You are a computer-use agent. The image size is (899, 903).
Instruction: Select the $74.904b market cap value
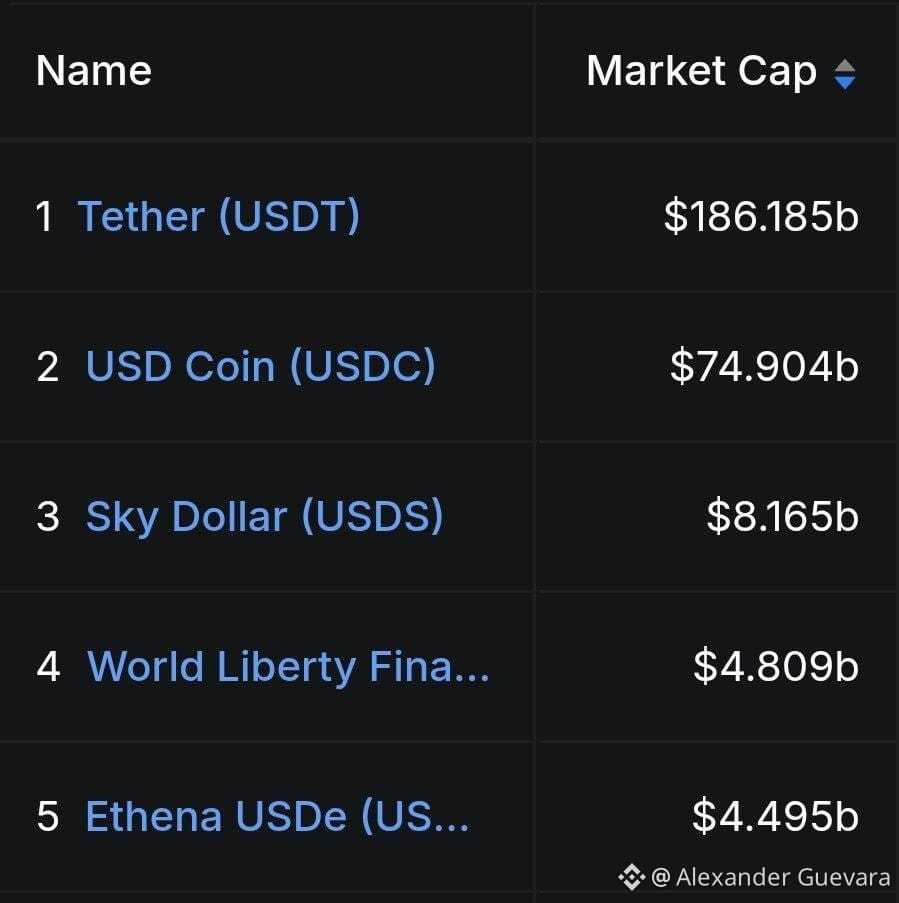coord(764,366)
